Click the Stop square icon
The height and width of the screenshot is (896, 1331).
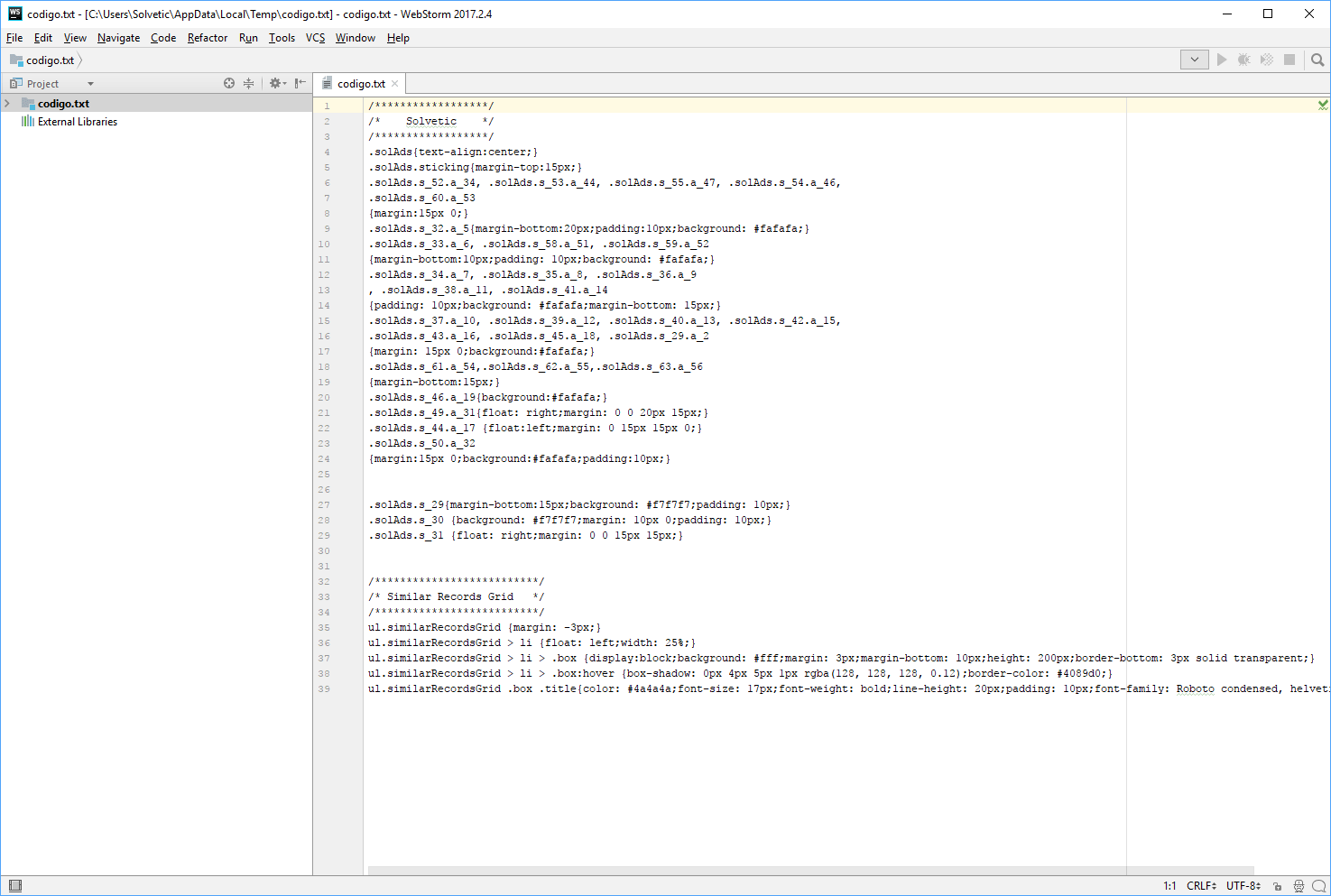tap(1289, 60)
